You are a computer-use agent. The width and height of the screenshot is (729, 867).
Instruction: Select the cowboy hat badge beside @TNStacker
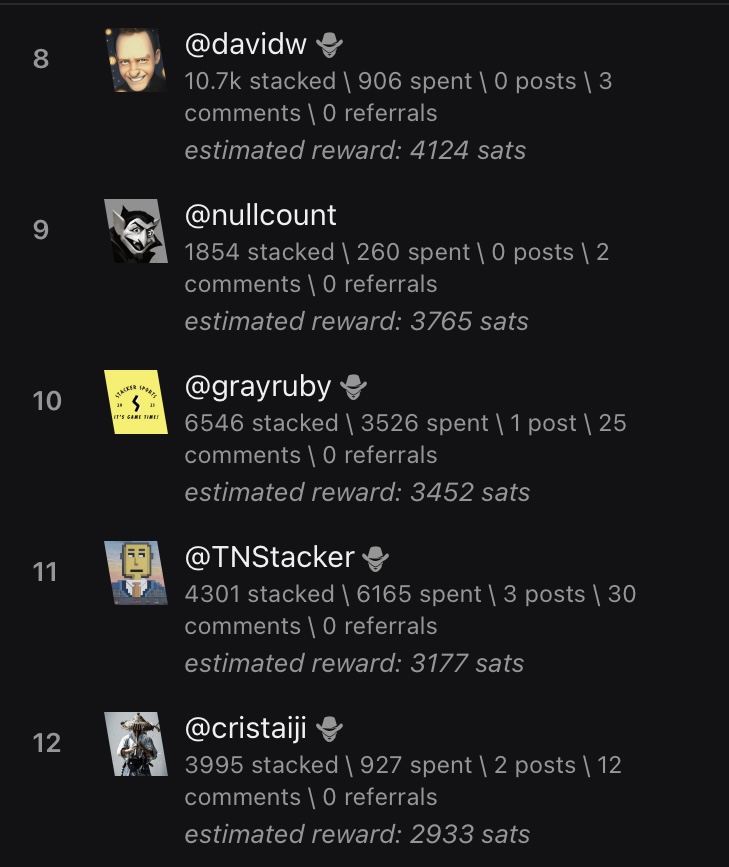coord(375,558)
